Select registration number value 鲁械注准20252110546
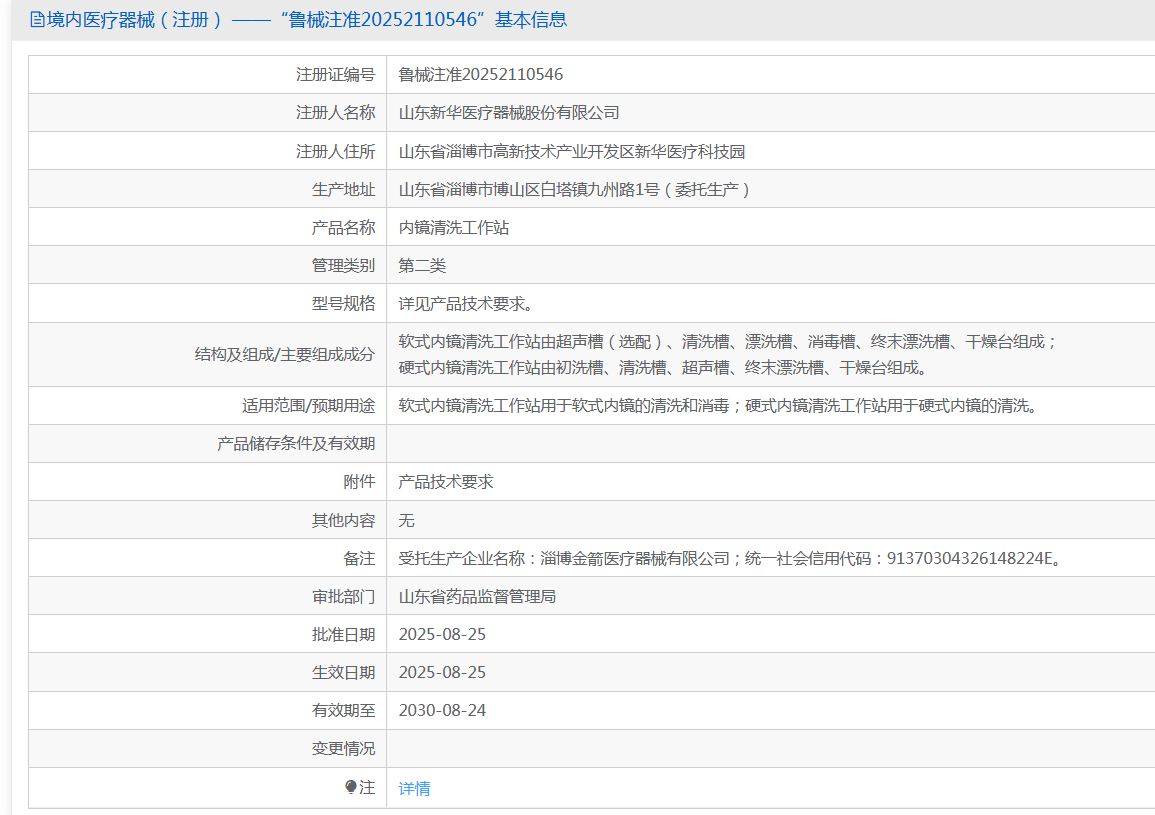 [x=480, y=74]
